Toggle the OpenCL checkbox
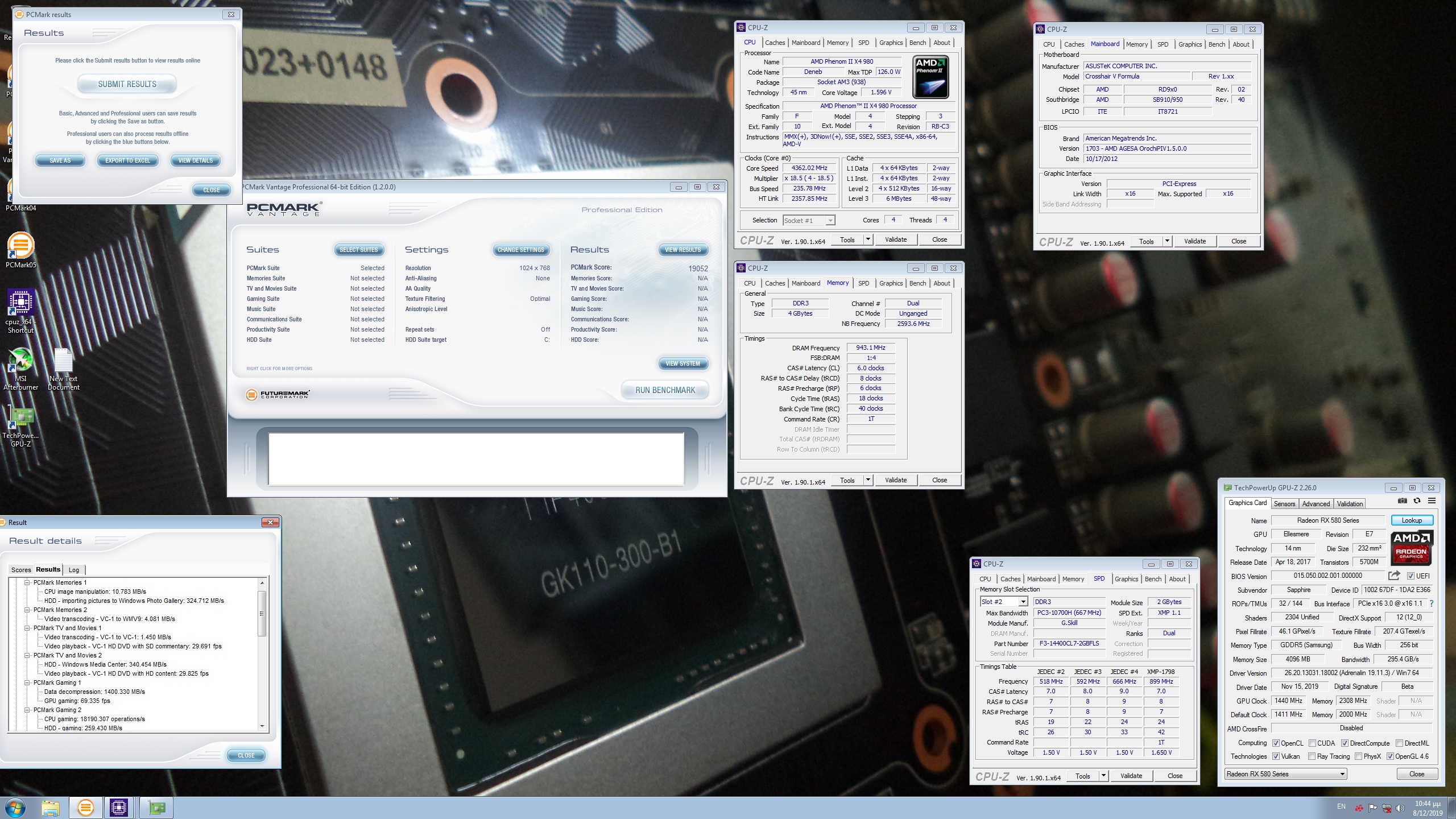The image size is (1456, 819). (x=1276, y=743)
